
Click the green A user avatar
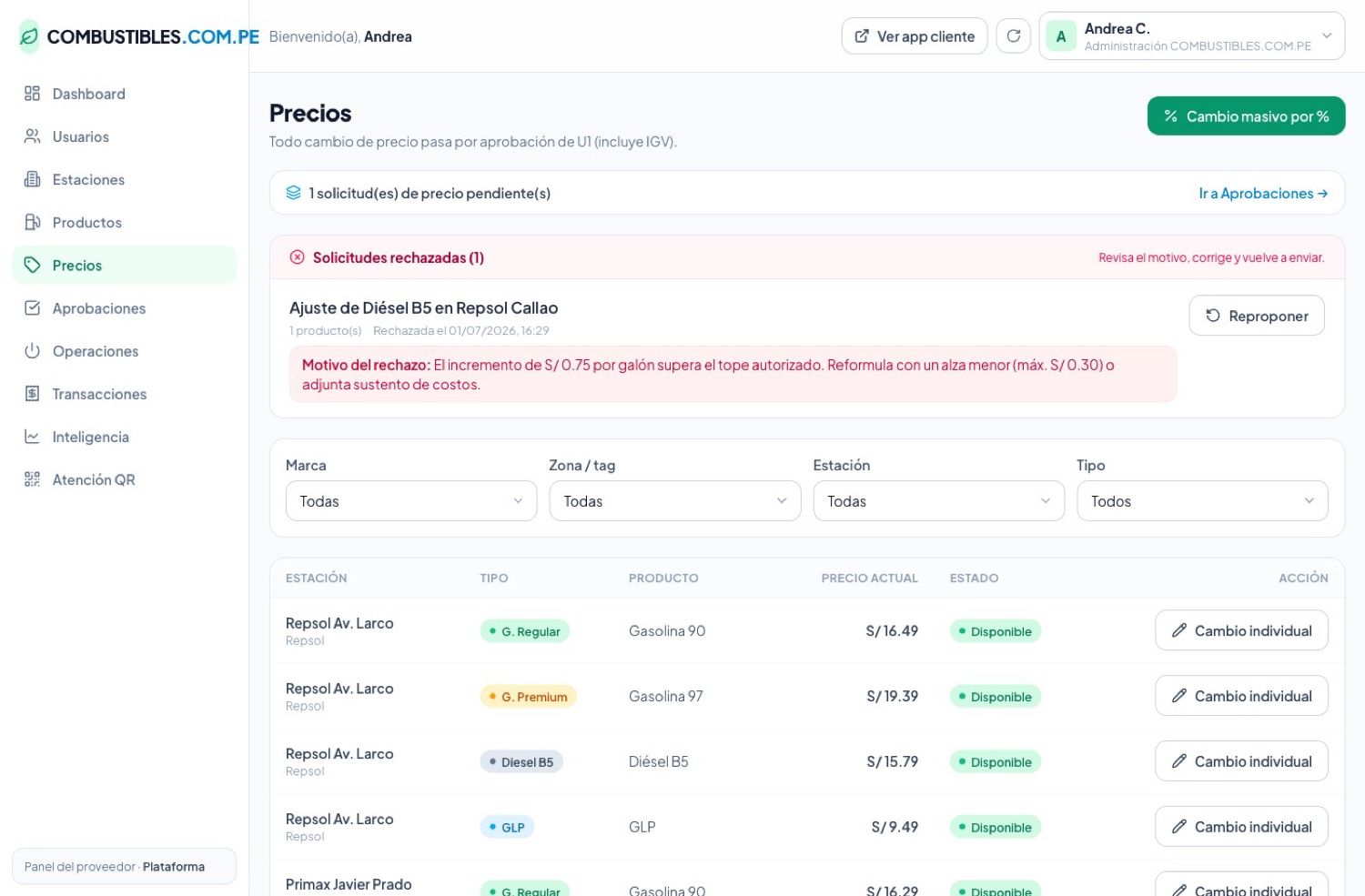pyautogui.click(x=1061, y=36)
